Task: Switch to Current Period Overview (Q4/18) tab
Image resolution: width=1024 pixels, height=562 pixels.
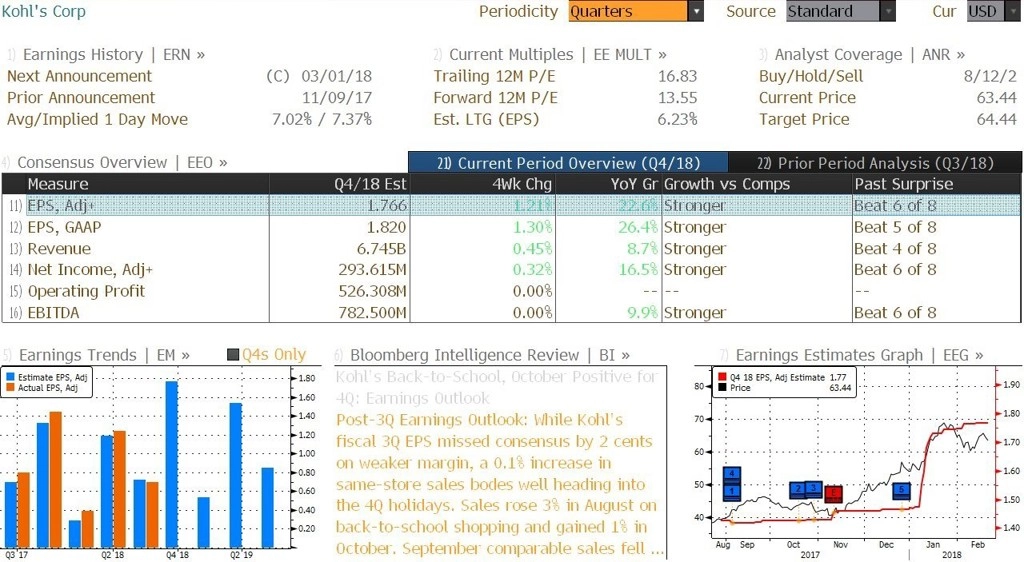Action: pos(568,163)
